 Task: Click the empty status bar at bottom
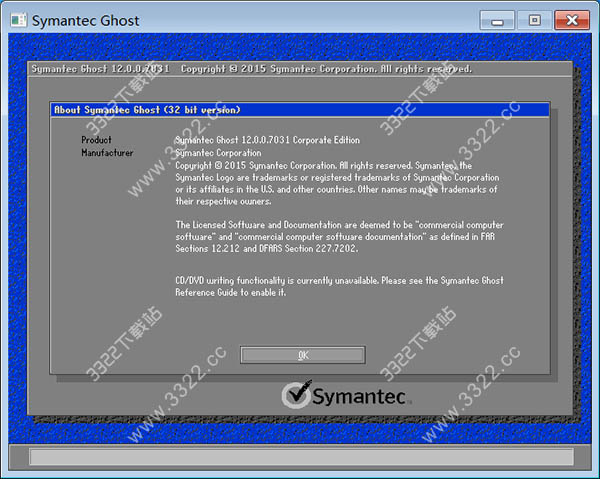pos(300,457)
